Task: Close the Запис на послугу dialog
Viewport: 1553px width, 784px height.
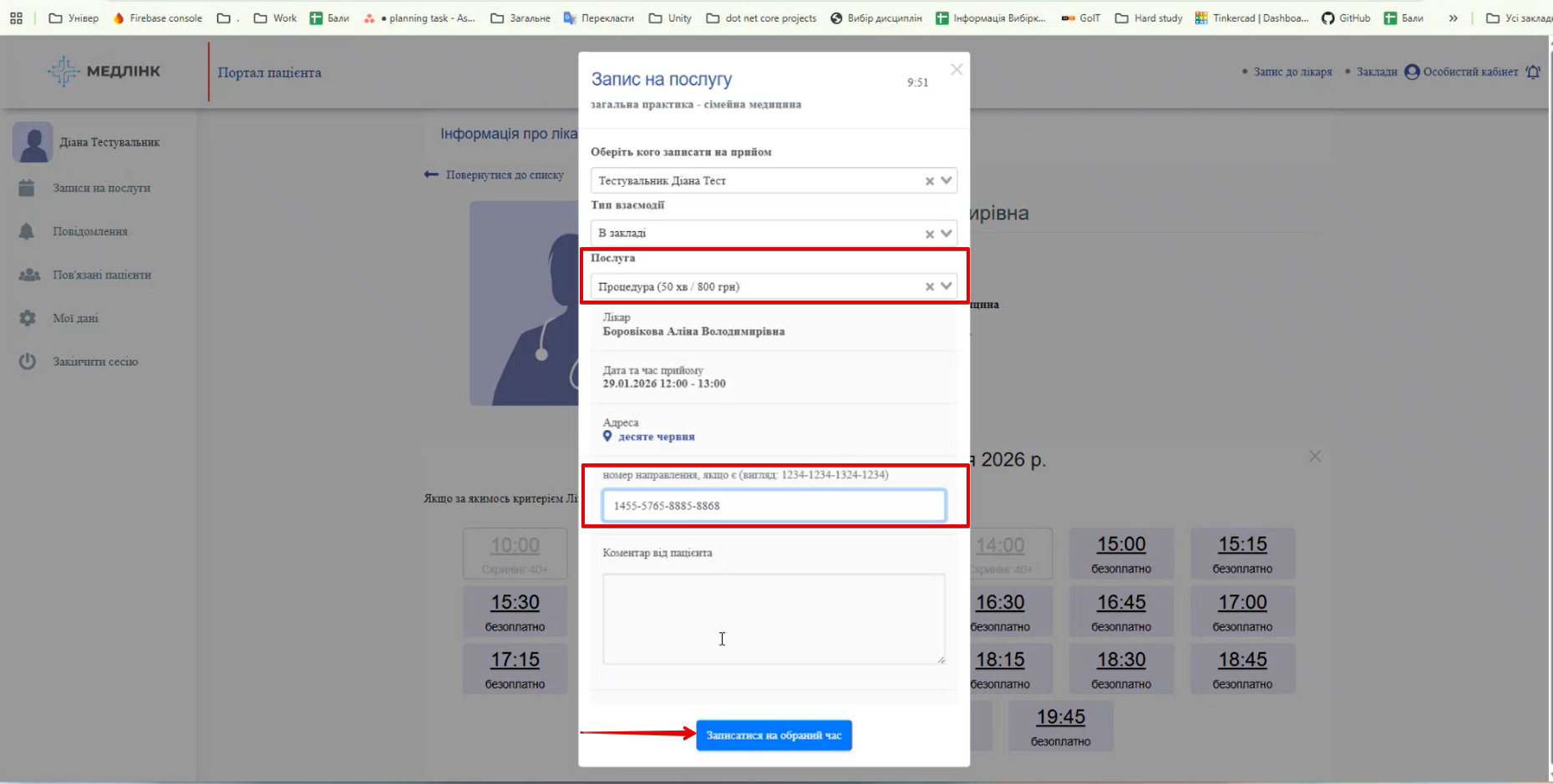Action: click(957, 70)
